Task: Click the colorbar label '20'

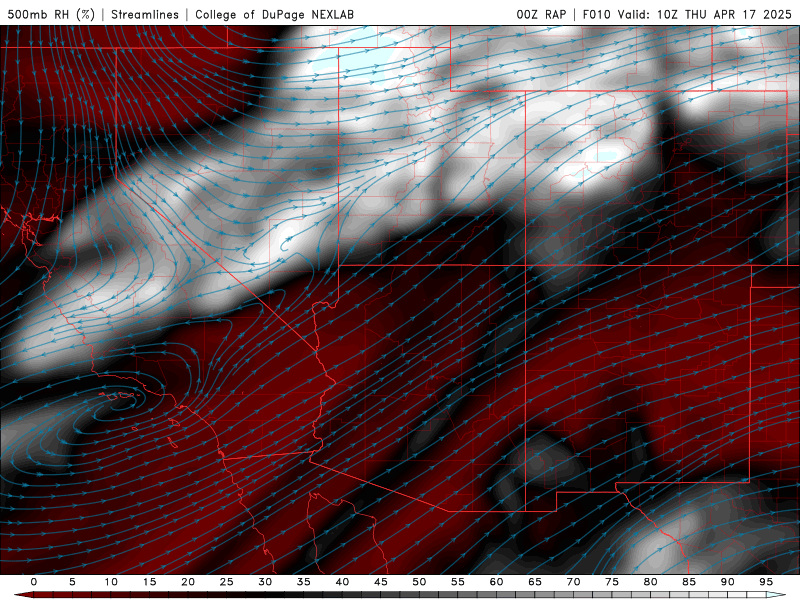Action: (188, 582)
